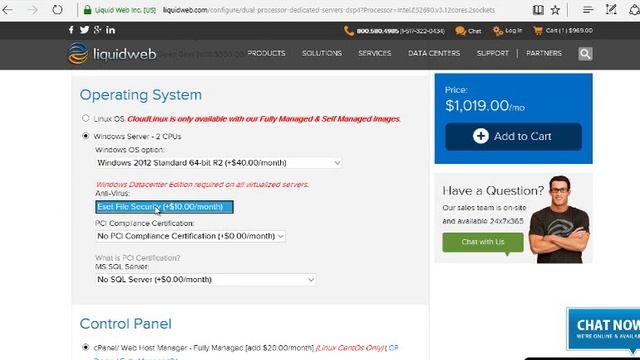
Task: Click the Windows Datacenter Edition required notice
Action: 202,184
